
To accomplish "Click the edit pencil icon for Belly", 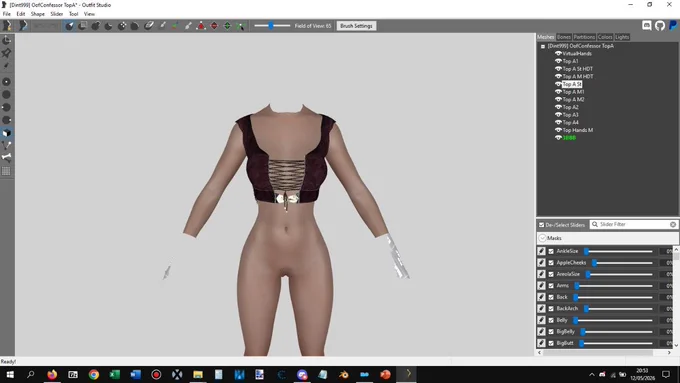I will click(x=541, y=320).
